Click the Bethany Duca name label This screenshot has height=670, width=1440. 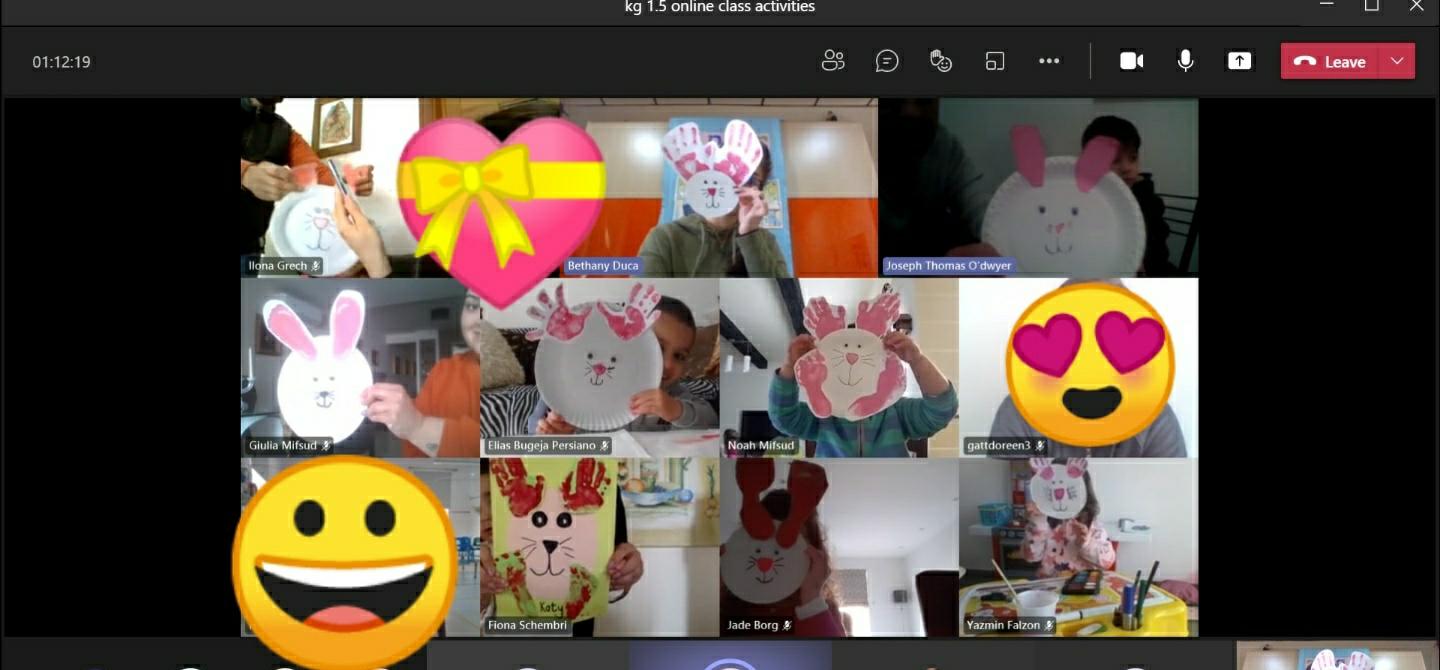(x=602, y=266)
